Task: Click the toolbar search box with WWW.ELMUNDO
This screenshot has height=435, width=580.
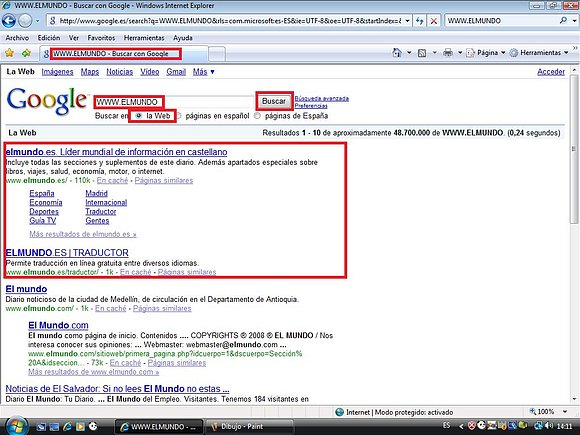Action: 502,21
